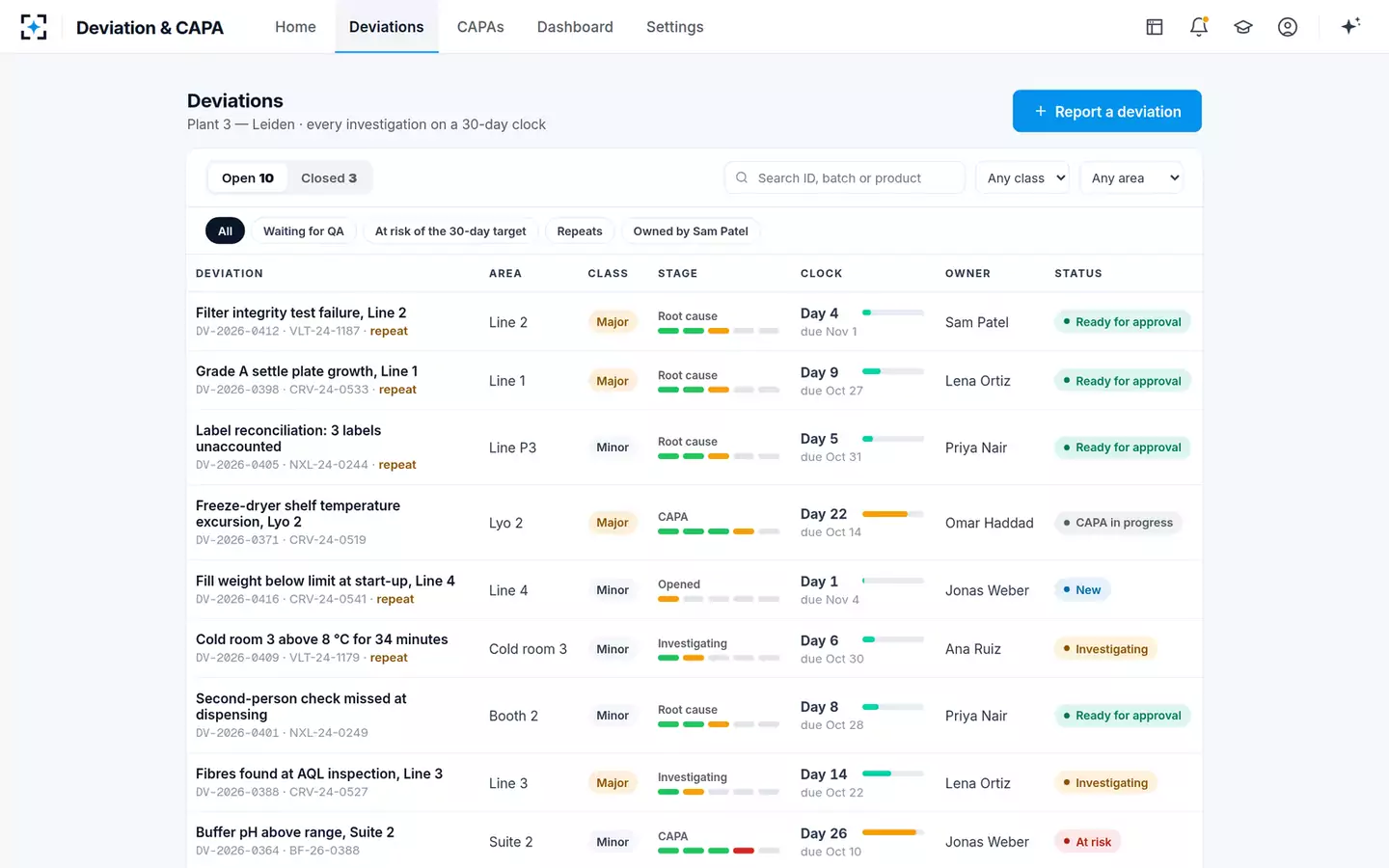Switch to the Closed 3 tab
The width and height of the screenshot is (1389, 868).
[x=329, y=177]
